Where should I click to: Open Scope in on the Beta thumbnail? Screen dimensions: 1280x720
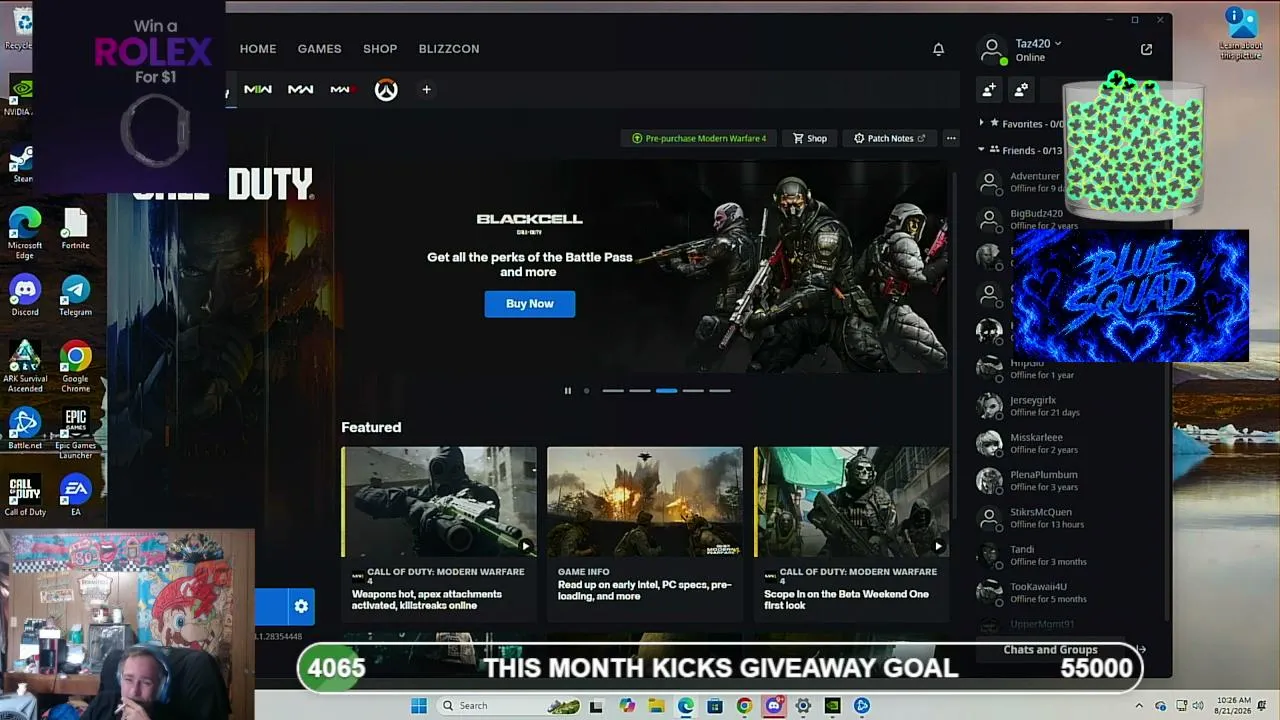852,502
